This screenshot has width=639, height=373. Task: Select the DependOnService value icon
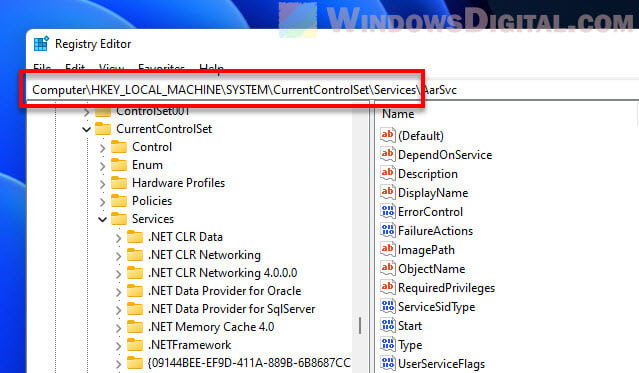coord(388,154)
